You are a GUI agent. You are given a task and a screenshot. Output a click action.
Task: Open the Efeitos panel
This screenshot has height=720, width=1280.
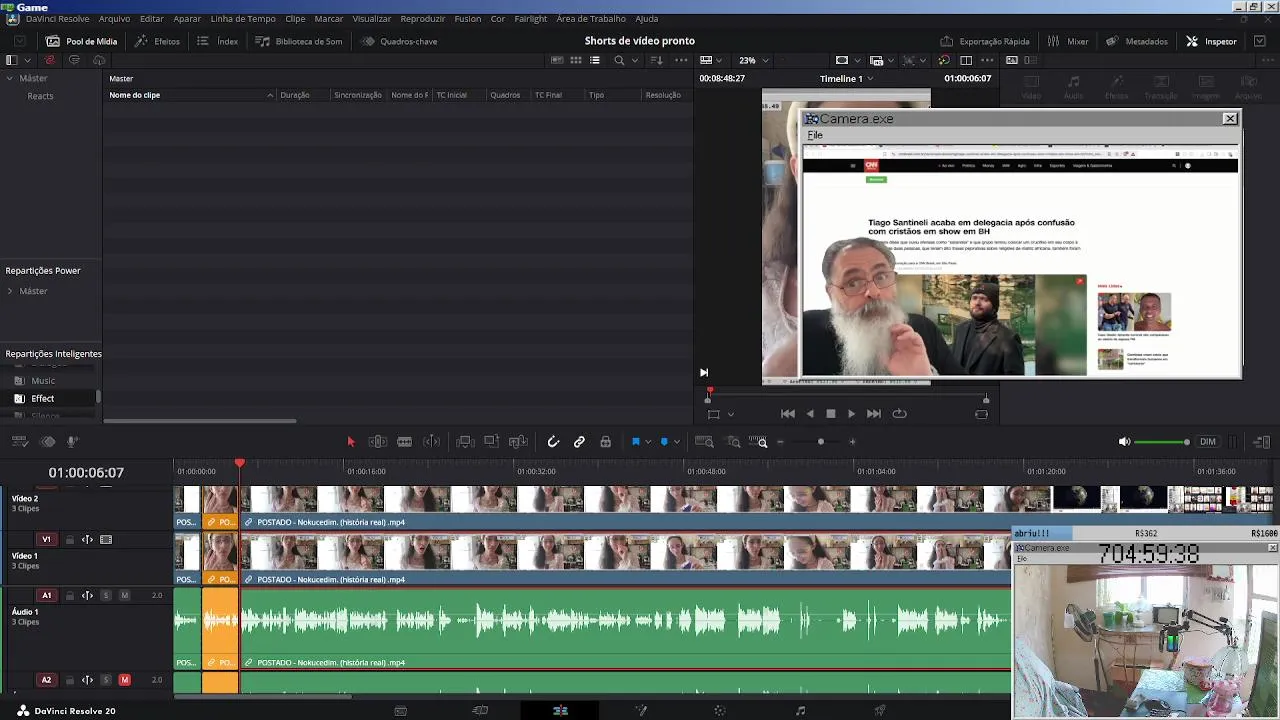(157, 41)
